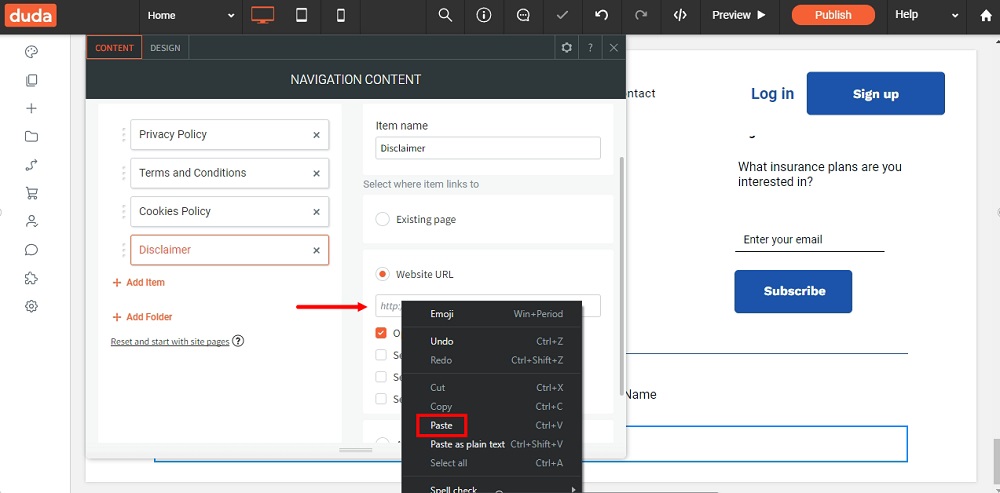This screenshot has width=1000, height=493.
Task: Select the Website URL radio button
Action: [x=383, y=274]
